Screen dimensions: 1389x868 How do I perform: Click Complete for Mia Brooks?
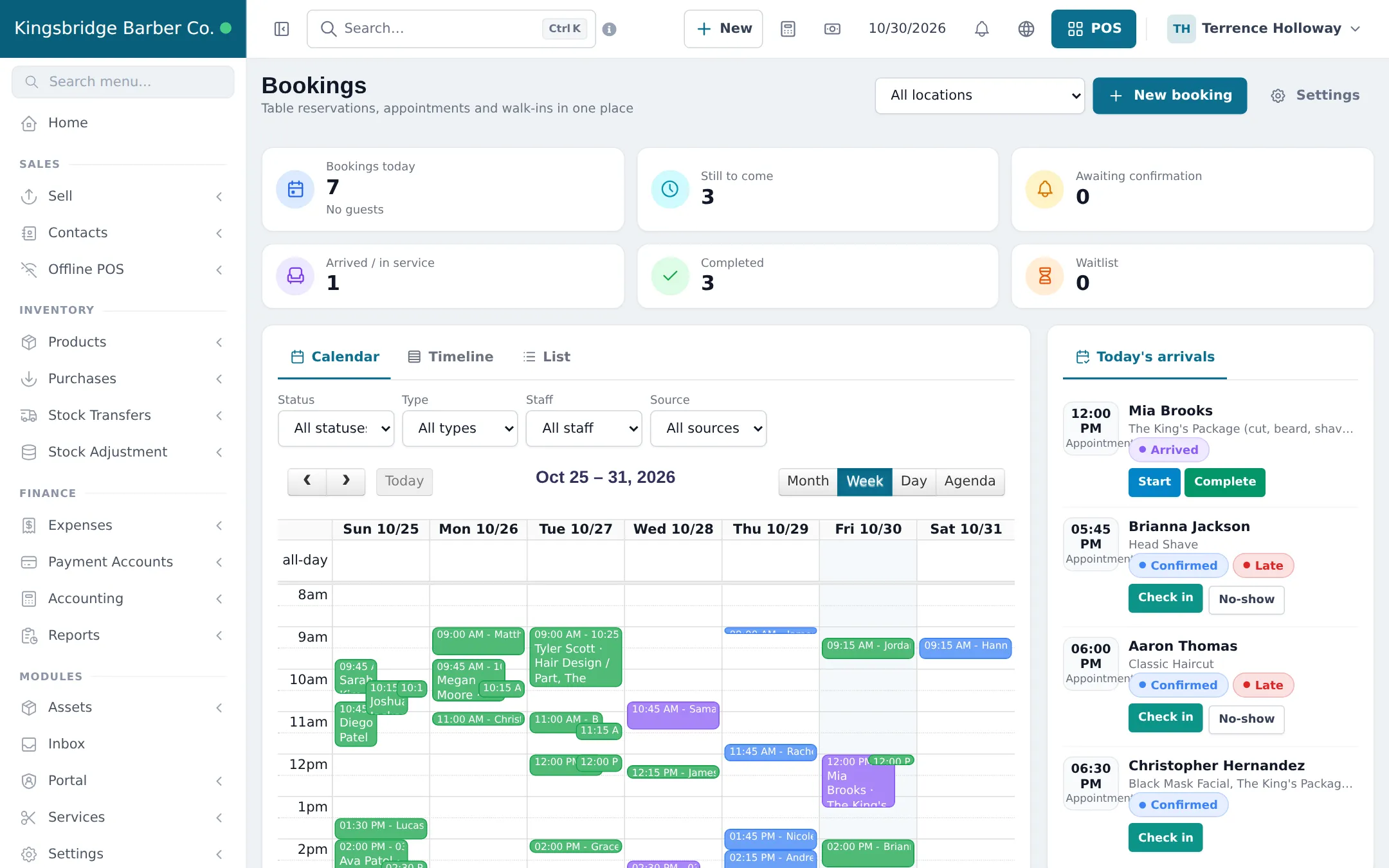1225,482
